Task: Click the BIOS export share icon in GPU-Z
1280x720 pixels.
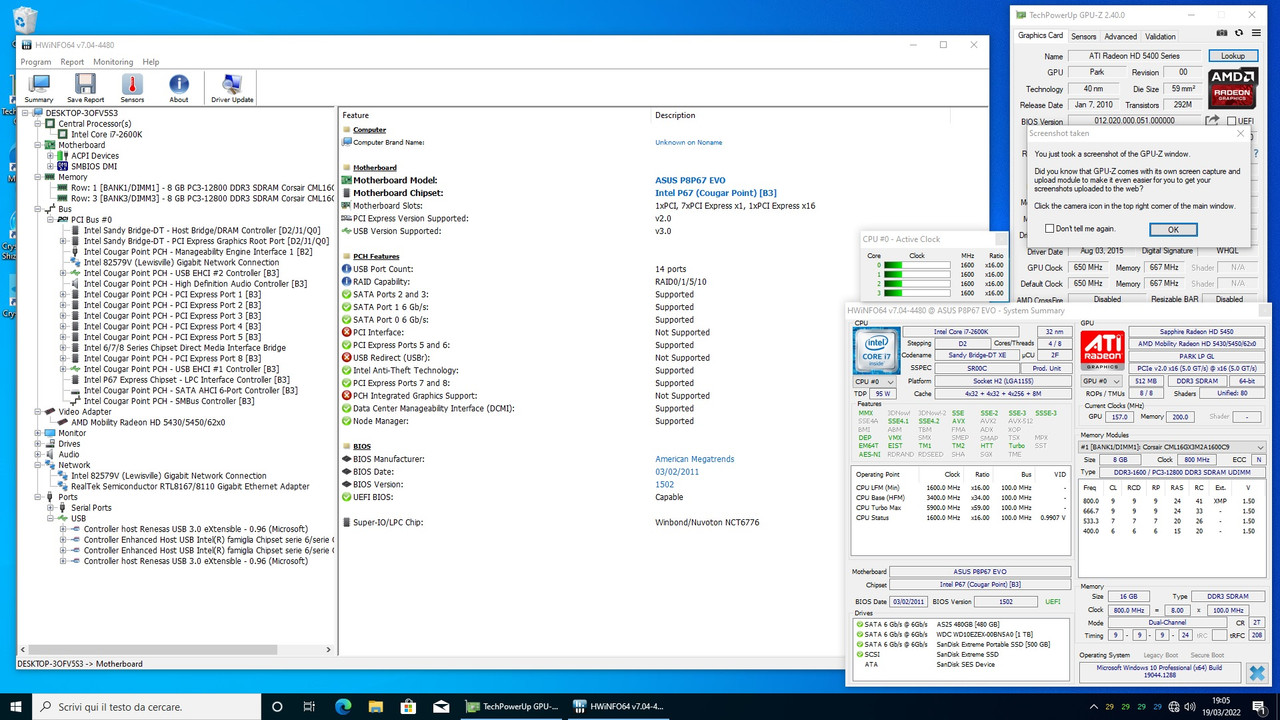Action: click(1212, 121)
